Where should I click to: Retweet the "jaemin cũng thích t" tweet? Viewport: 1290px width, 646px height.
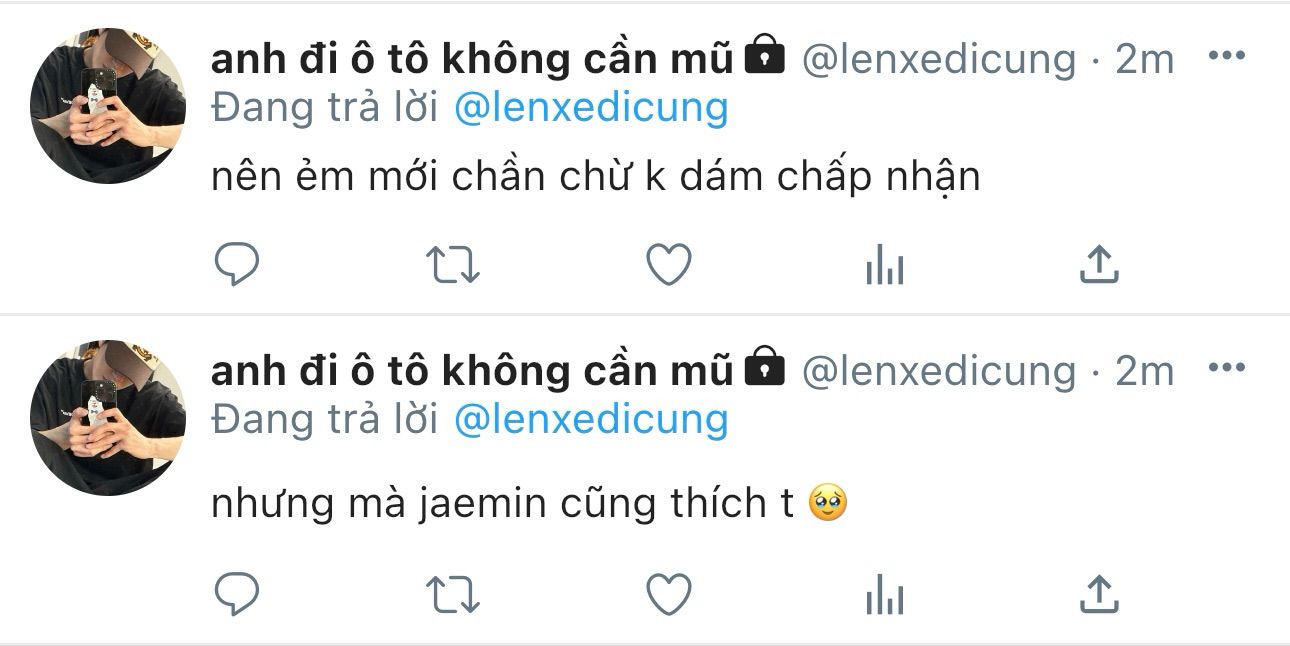pyautogui.click(x=453, y=596)
